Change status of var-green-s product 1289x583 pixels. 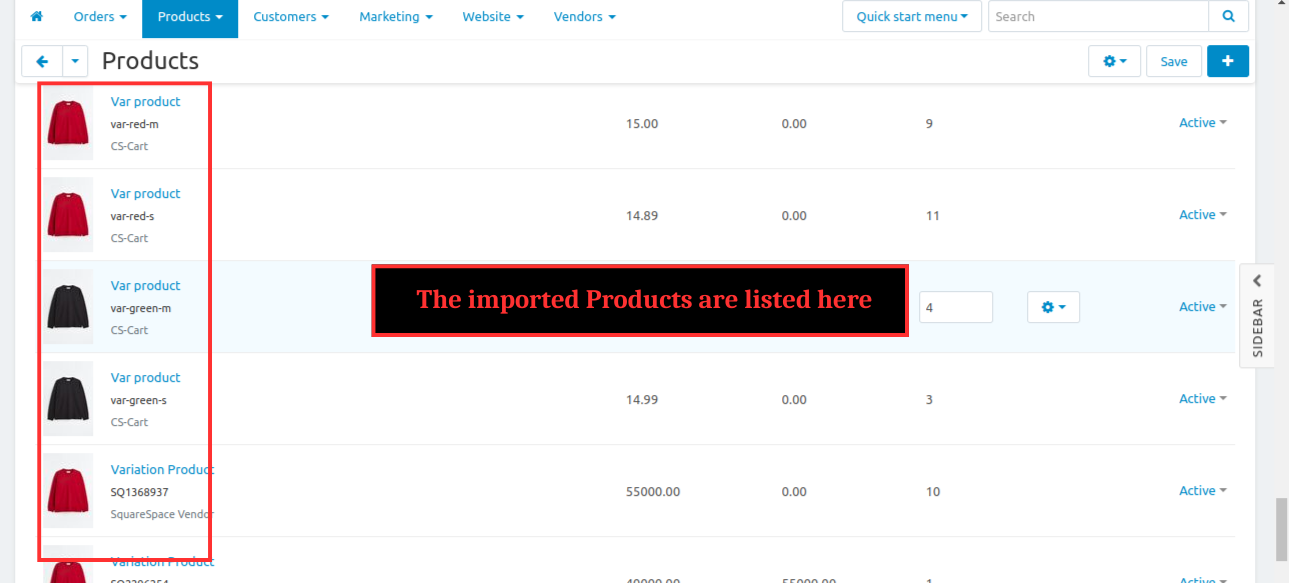tap(1203, 399)
